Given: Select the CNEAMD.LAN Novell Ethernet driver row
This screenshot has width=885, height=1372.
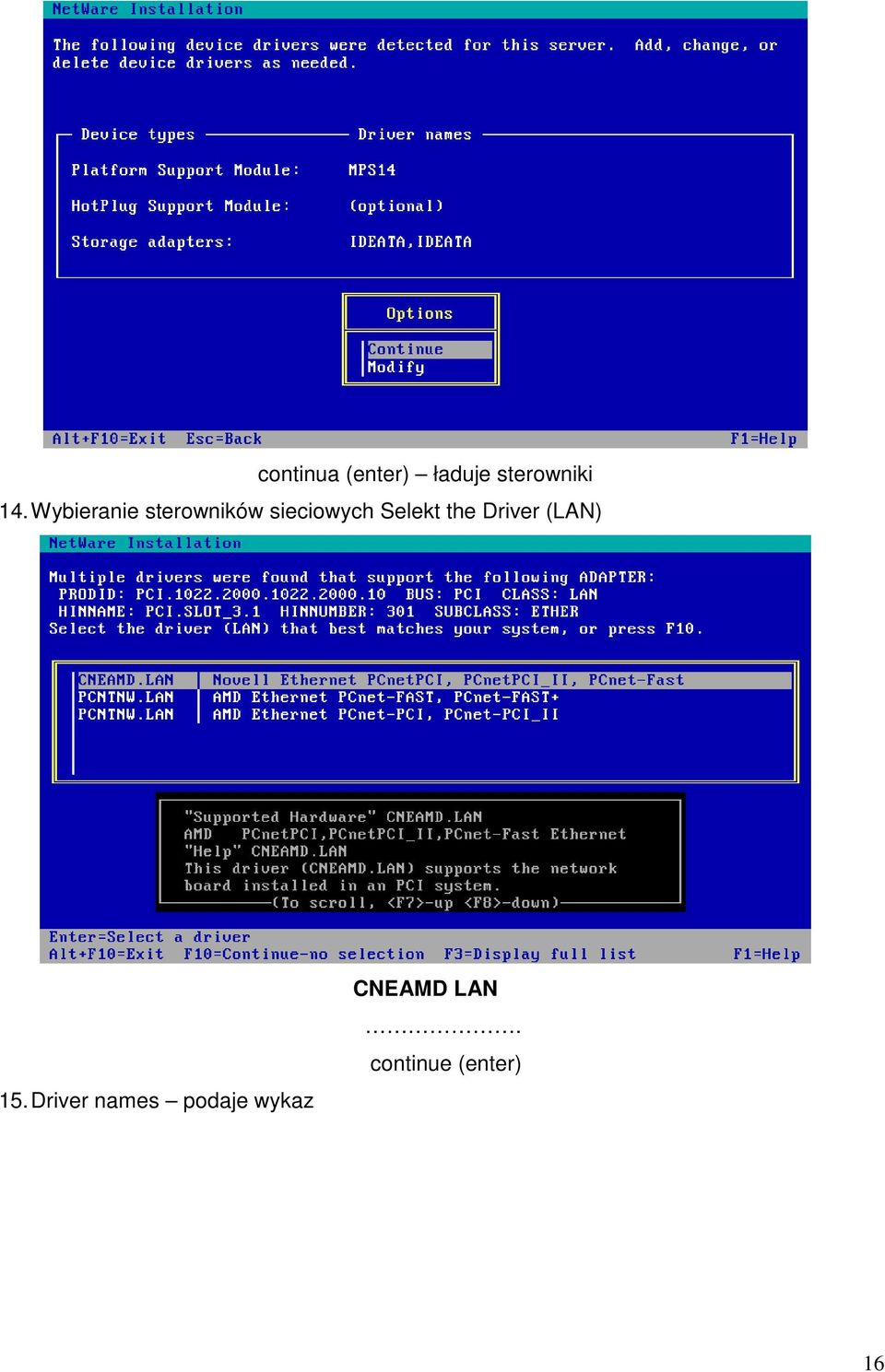Looking at the screenshot, I should pyautogui.click(x=433, y=680).
